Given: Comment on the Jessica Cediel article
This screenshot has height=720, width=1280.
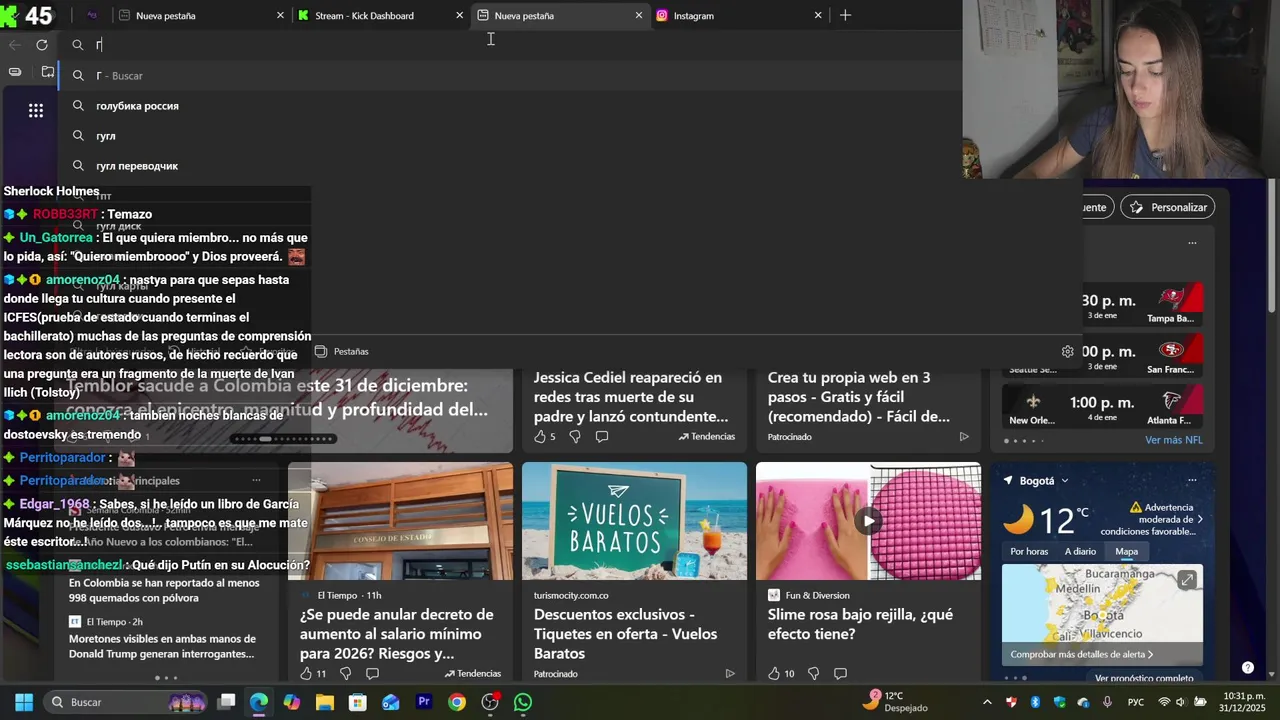Looking at the screenshot, I should 601,437.
